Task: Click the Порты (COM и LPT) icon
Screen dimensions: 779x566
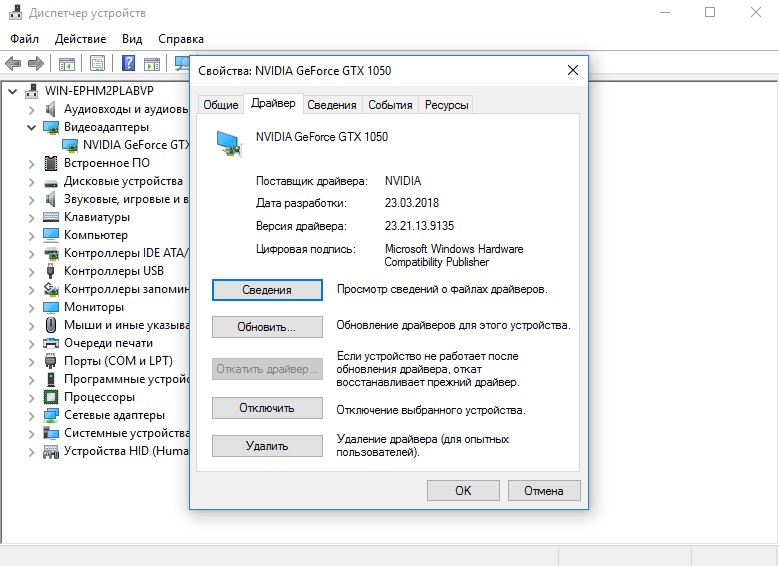Action: 50,361
